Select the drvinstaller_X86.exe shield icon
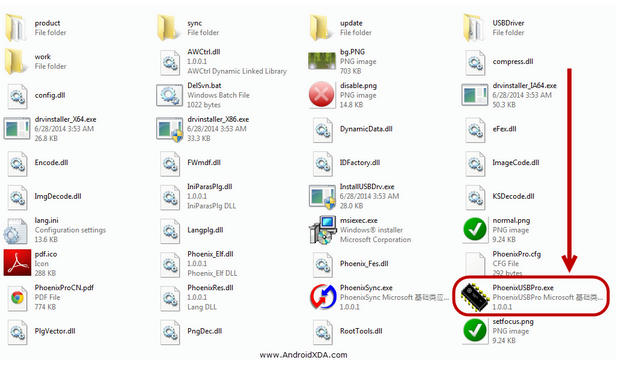 pos(170,130)
